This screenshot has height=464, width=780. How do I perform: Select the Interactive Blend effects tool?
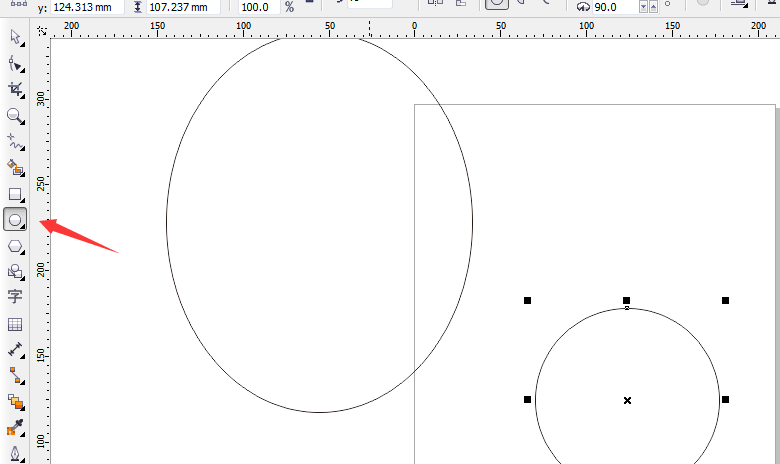pyautogui.click(x=15, y=402)
